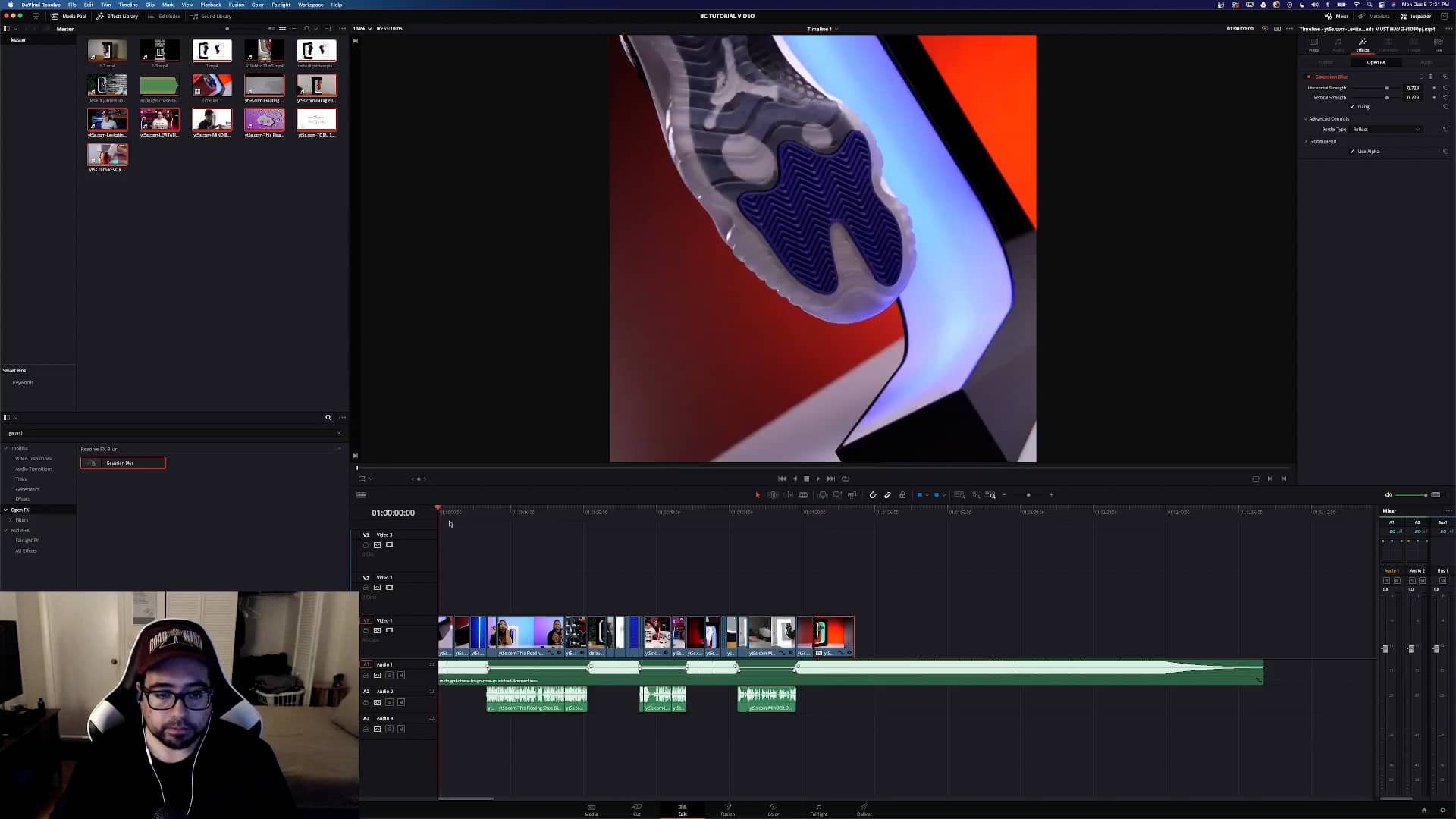Collapse the Advanced Controls section
The height and width of the screenshot is (819, 1456).
point(1305,118)
